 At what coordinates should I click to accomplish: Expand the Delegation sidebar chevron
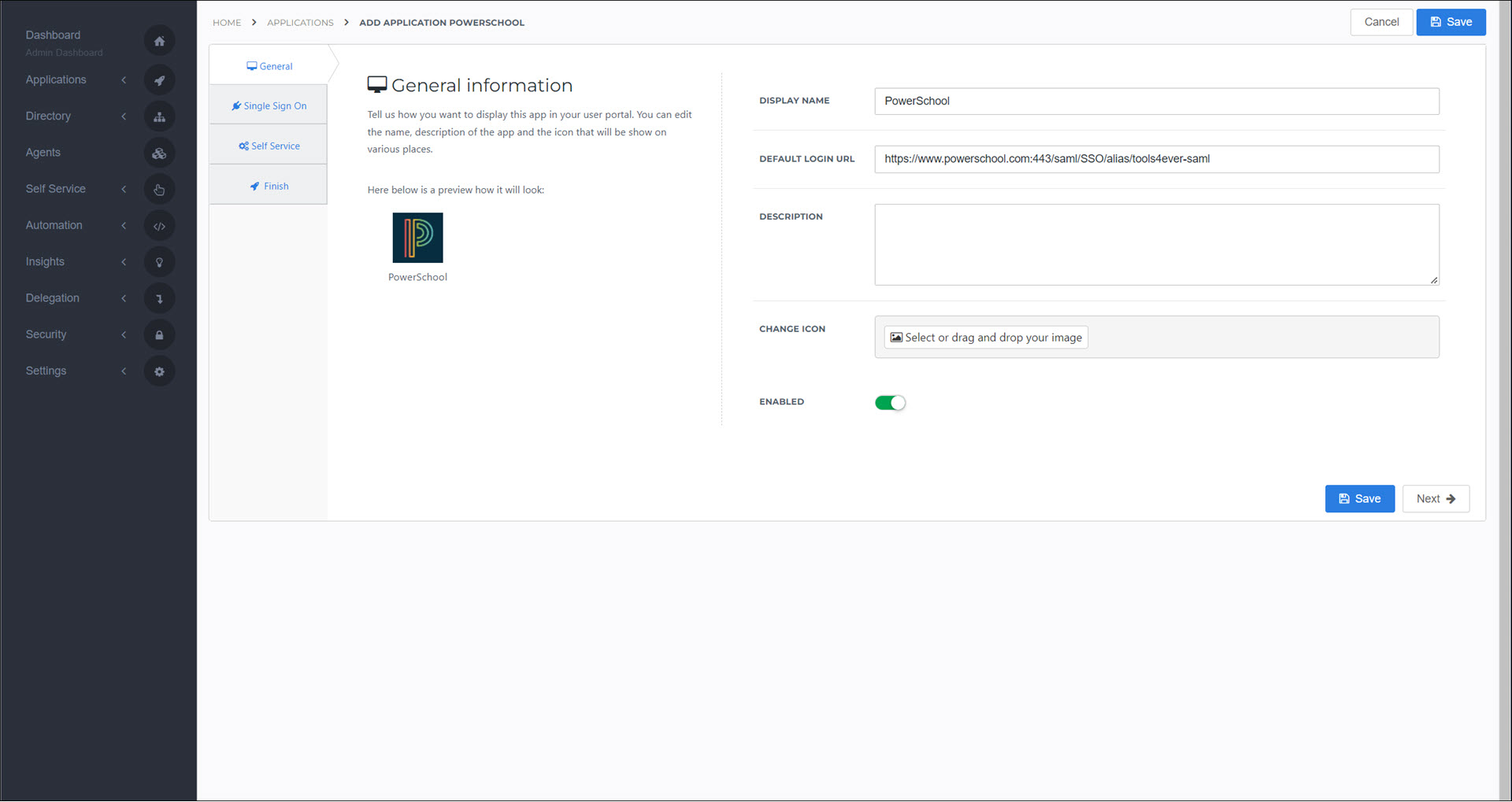[124, 298]
